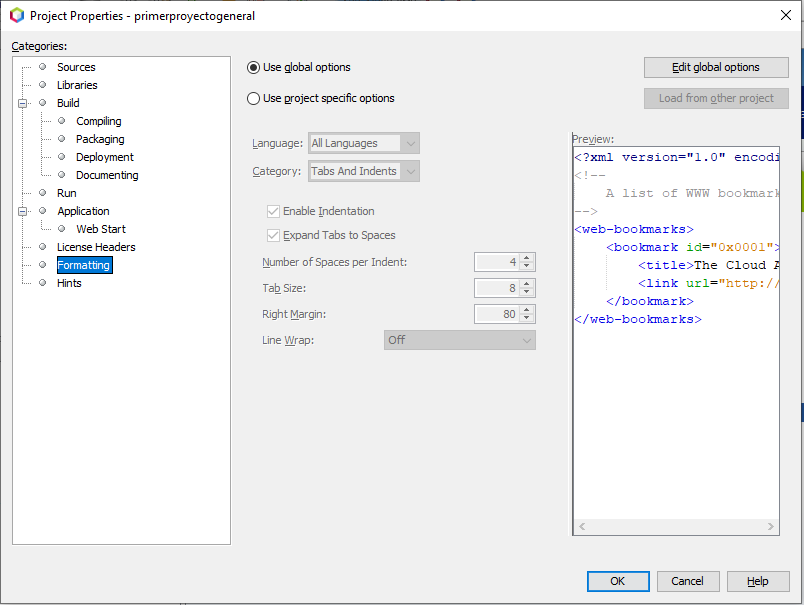Click the bullet icon beside Hints
The image size is (804, 605).
43,283
